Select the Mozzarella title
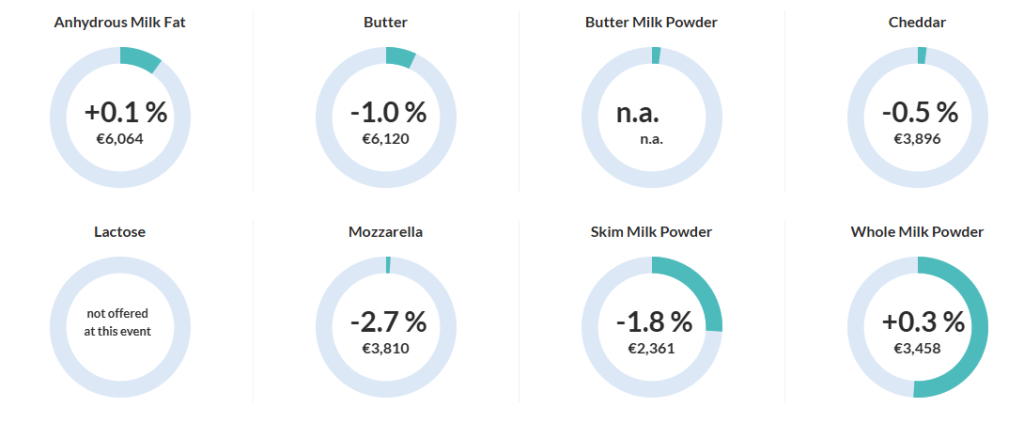The height and width of the screenshot is (423, 1024). click(386, 232)
